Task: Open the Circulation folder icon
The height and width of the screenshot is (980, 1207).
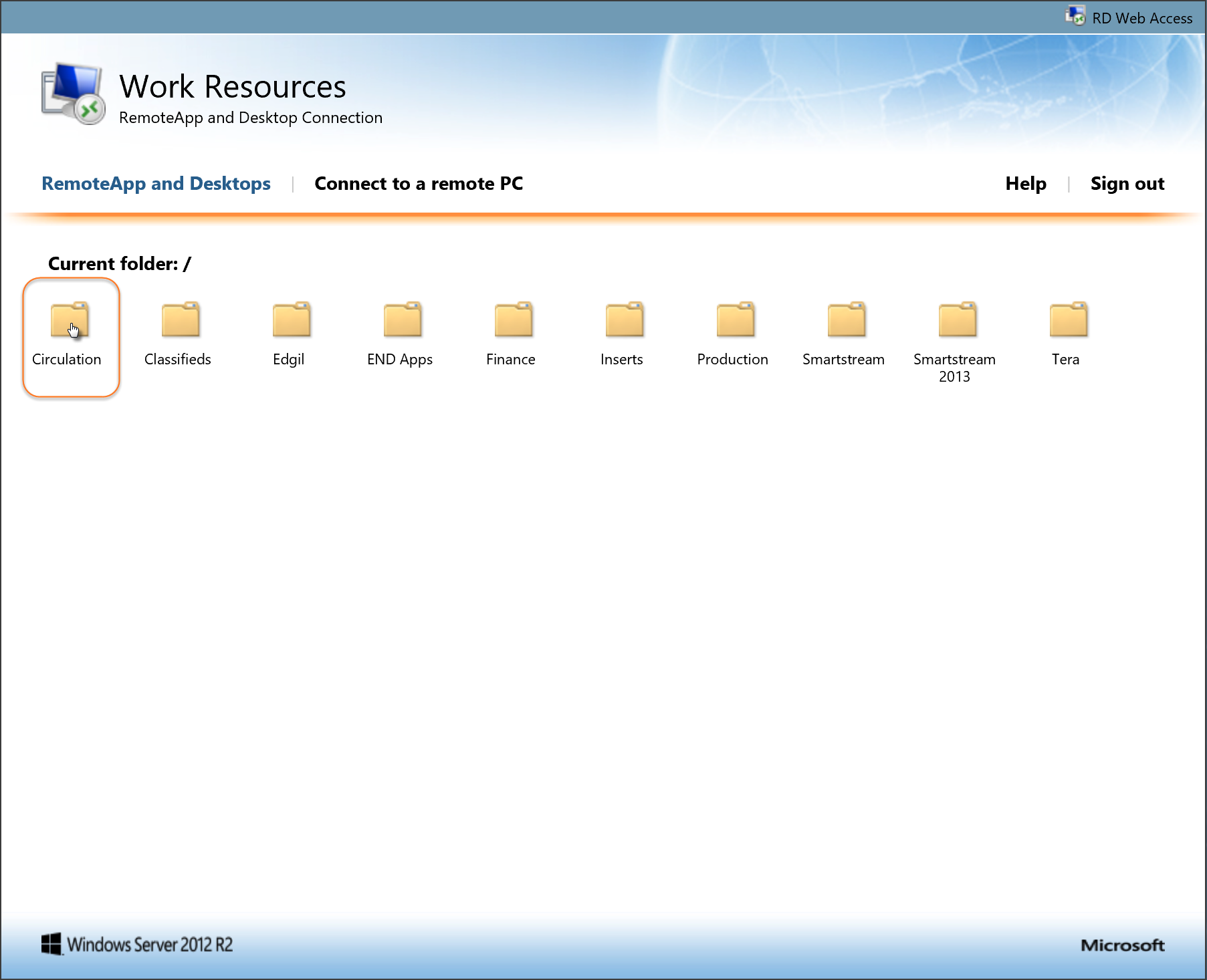Action: (x=70, y=320)
